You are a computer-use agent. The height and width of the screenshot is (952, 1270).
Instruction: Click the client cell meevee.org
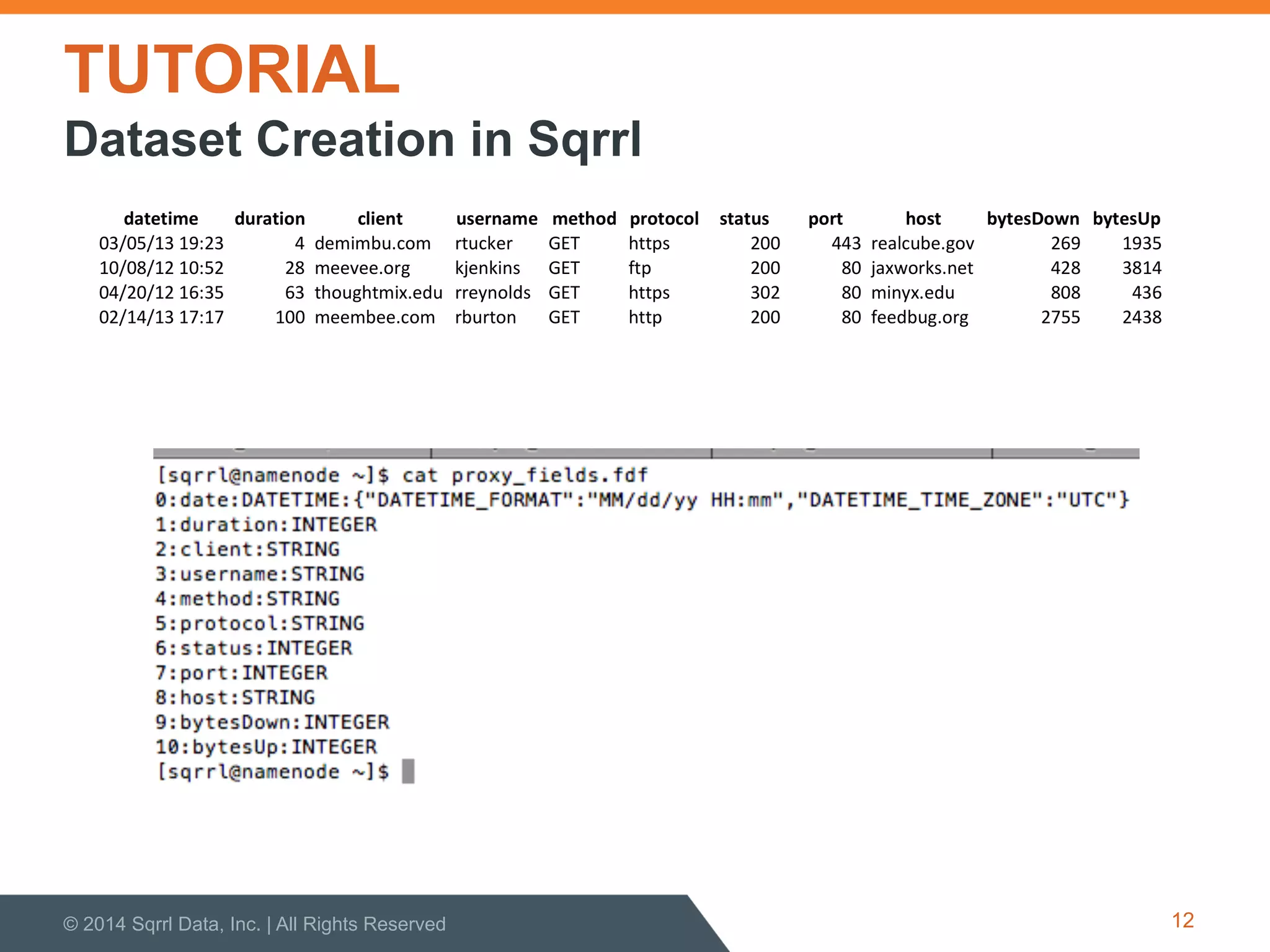click(362, 269)
